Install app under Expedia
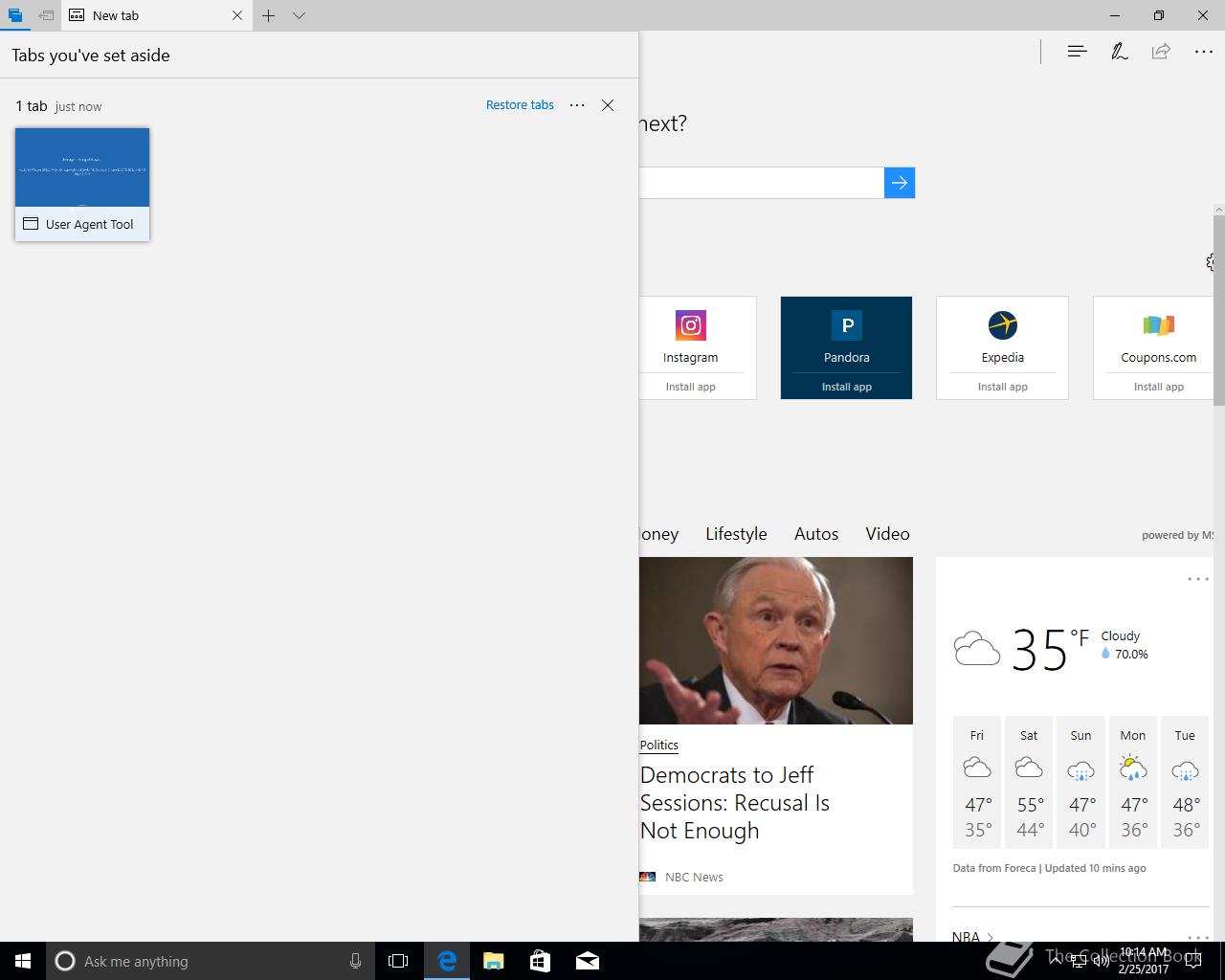 1003,387
